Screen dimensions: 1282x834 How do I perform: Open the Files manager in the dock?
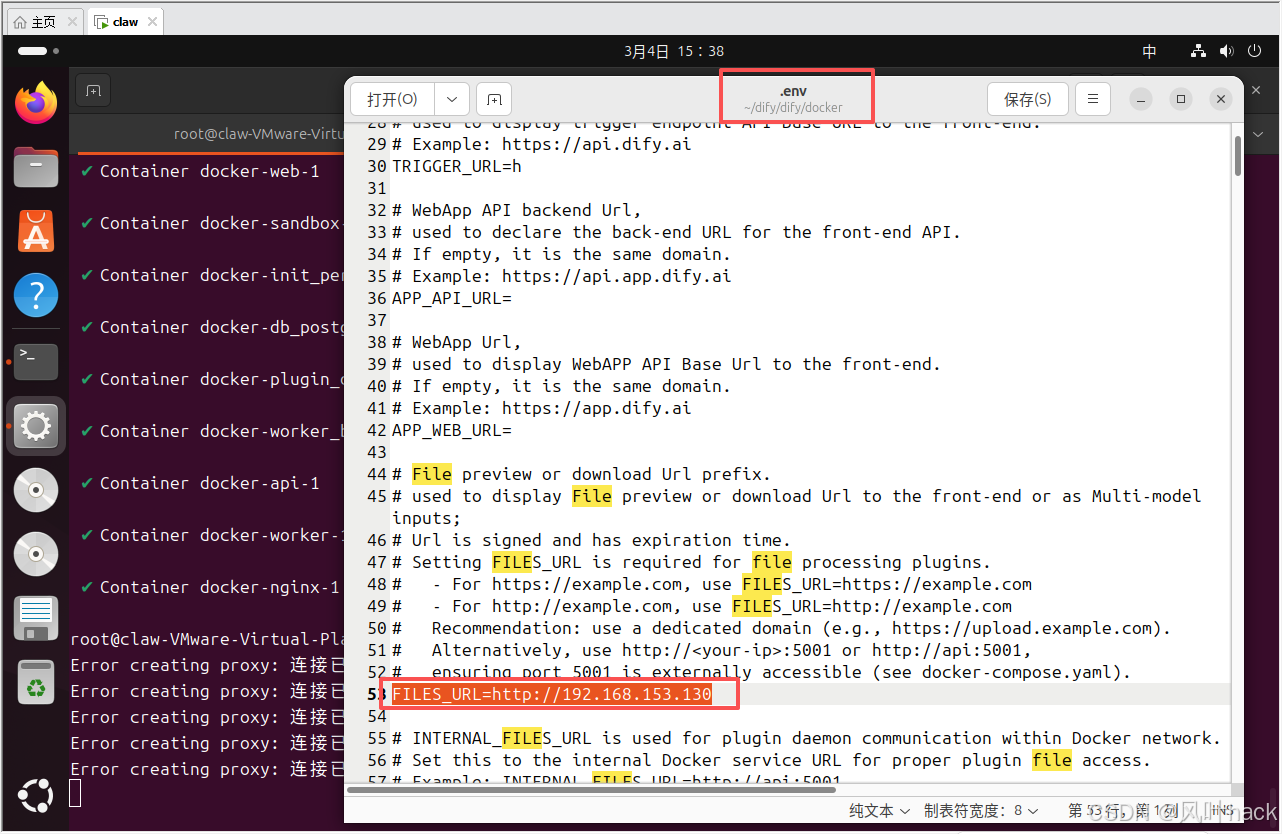tap(36, 167)
